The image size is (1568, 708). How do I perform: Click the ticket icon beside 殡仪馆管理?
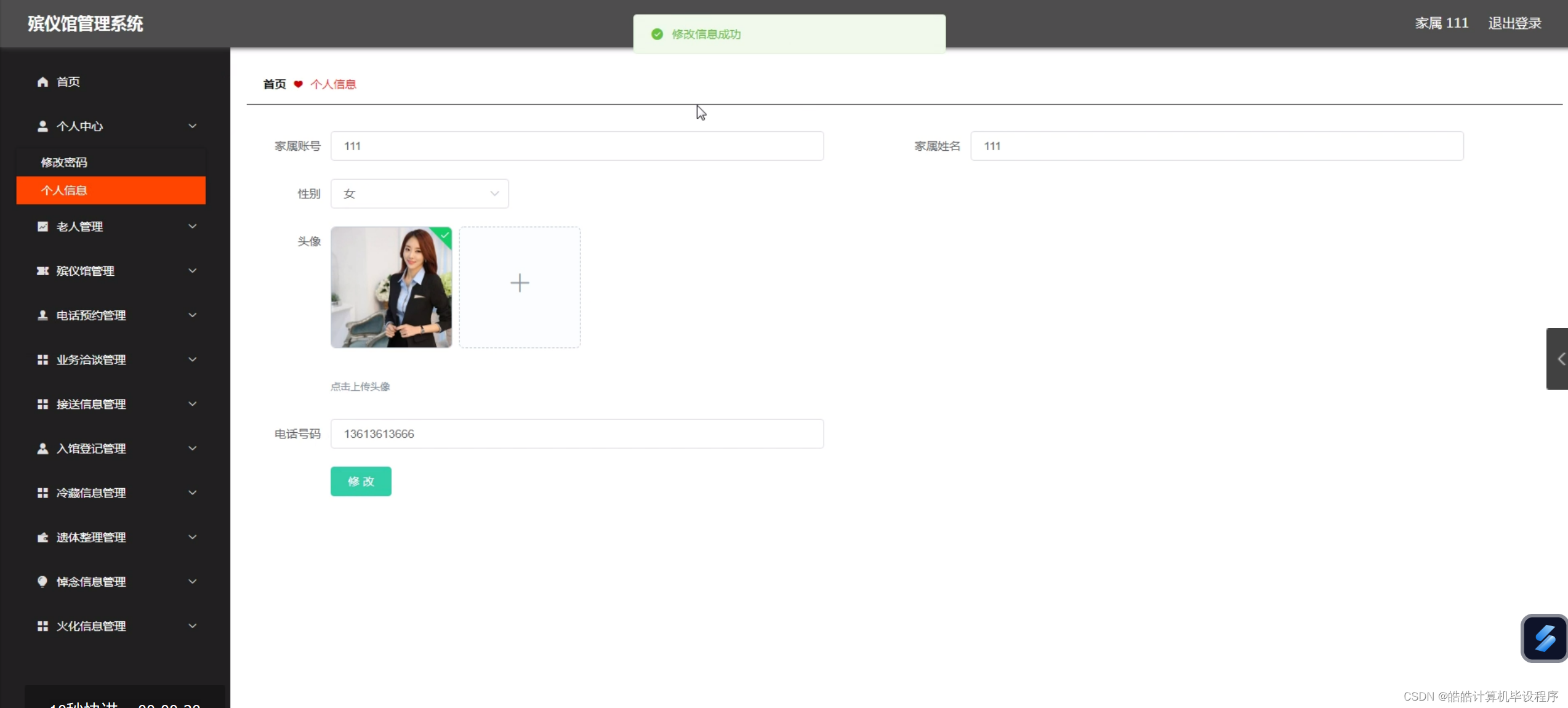coord(42,271)
